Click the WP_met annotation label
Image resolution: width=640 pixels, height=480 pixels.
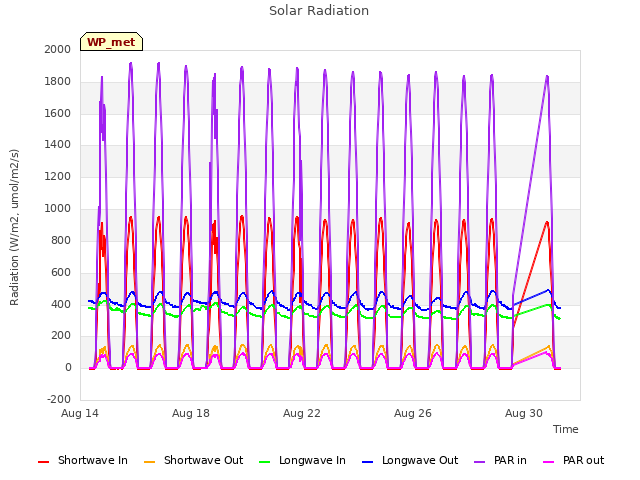(x=111, y=42)
